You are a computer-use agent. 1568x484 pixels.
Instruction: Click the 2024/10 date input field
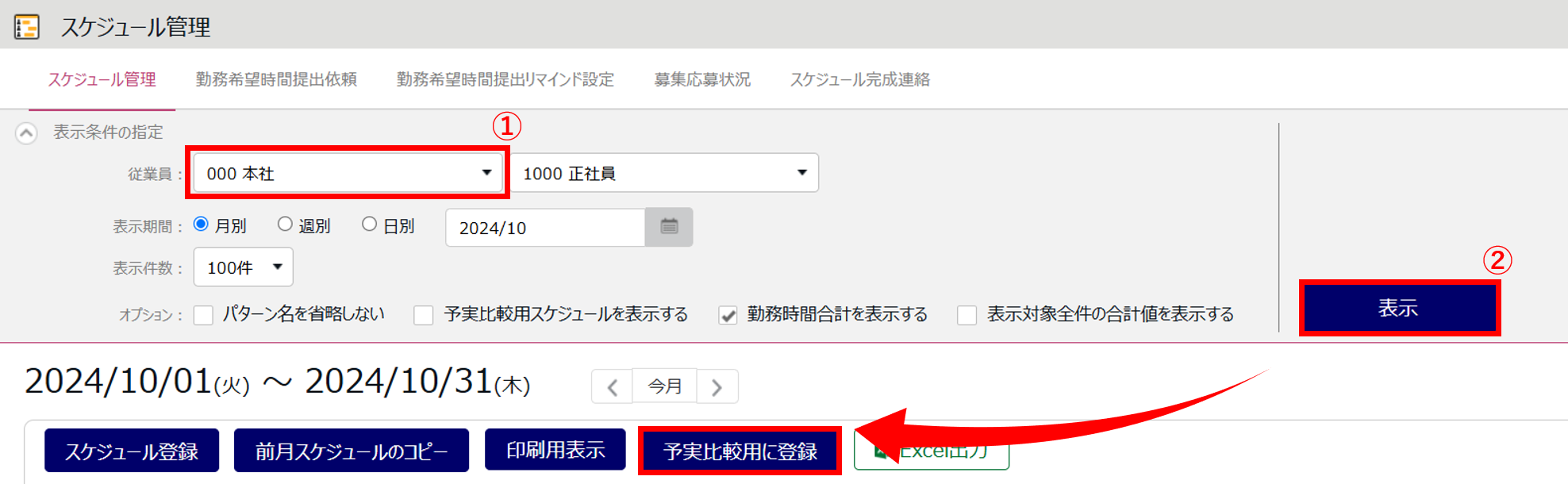(x=546, y=228)
